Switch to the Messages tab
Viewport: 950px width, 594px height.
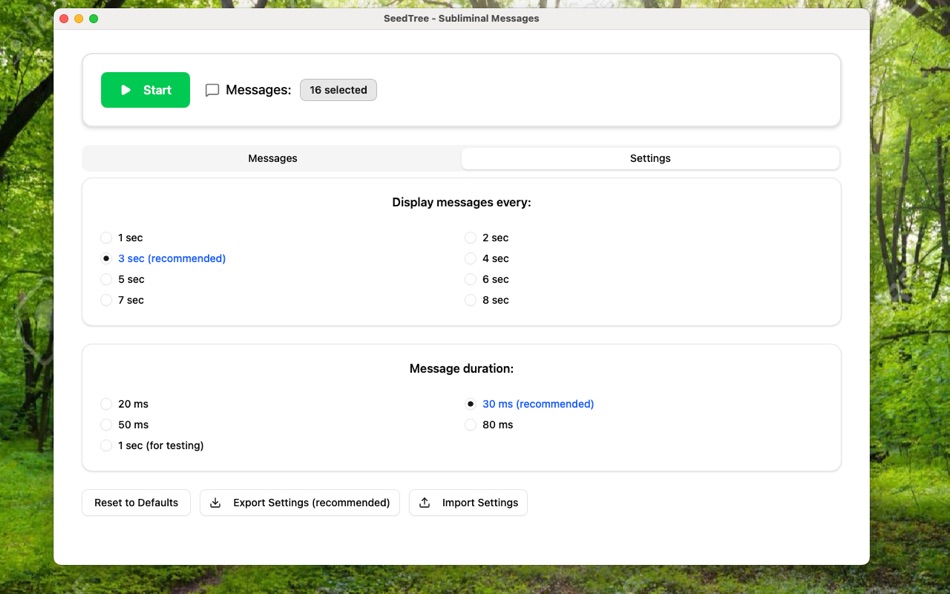click(x=272, y=158)
